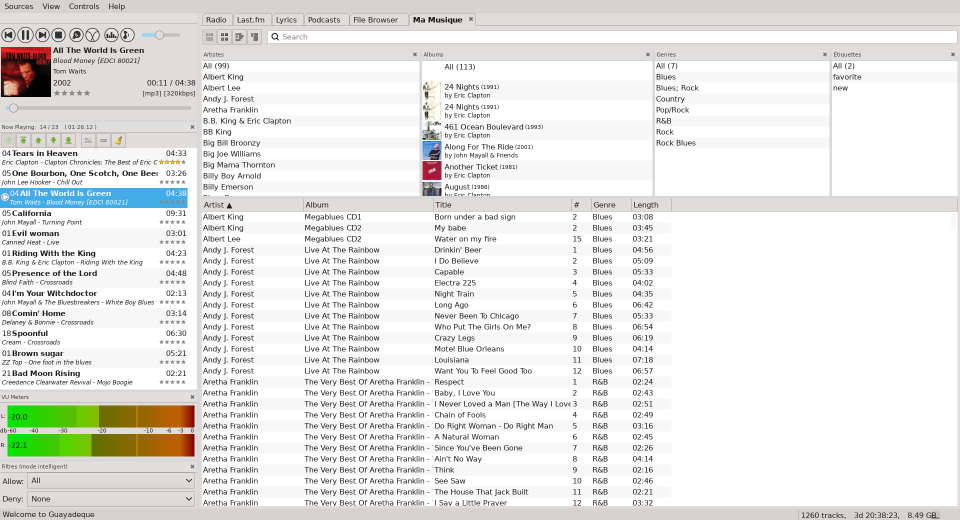
Task: Pause the current playback
Action: point(26,36)
